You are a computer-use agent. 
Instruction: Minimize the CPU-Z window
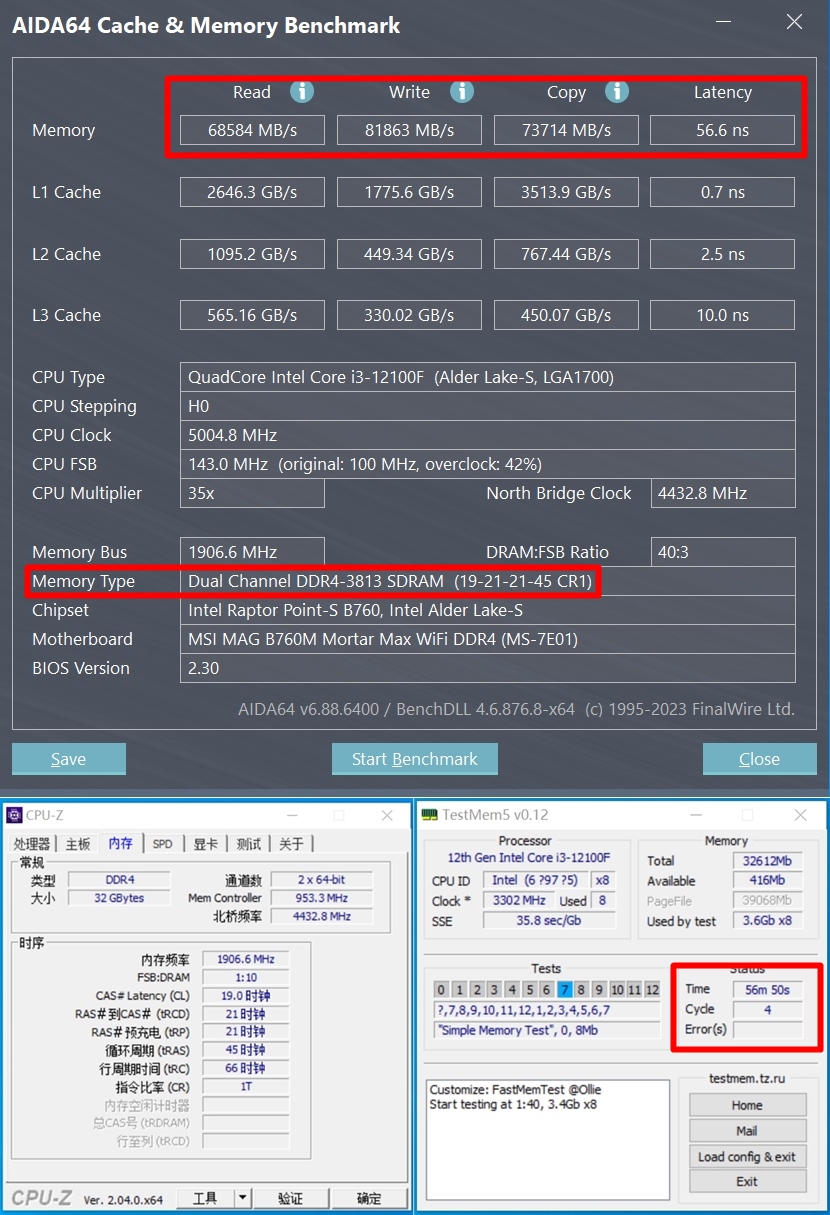click(291, 815)
